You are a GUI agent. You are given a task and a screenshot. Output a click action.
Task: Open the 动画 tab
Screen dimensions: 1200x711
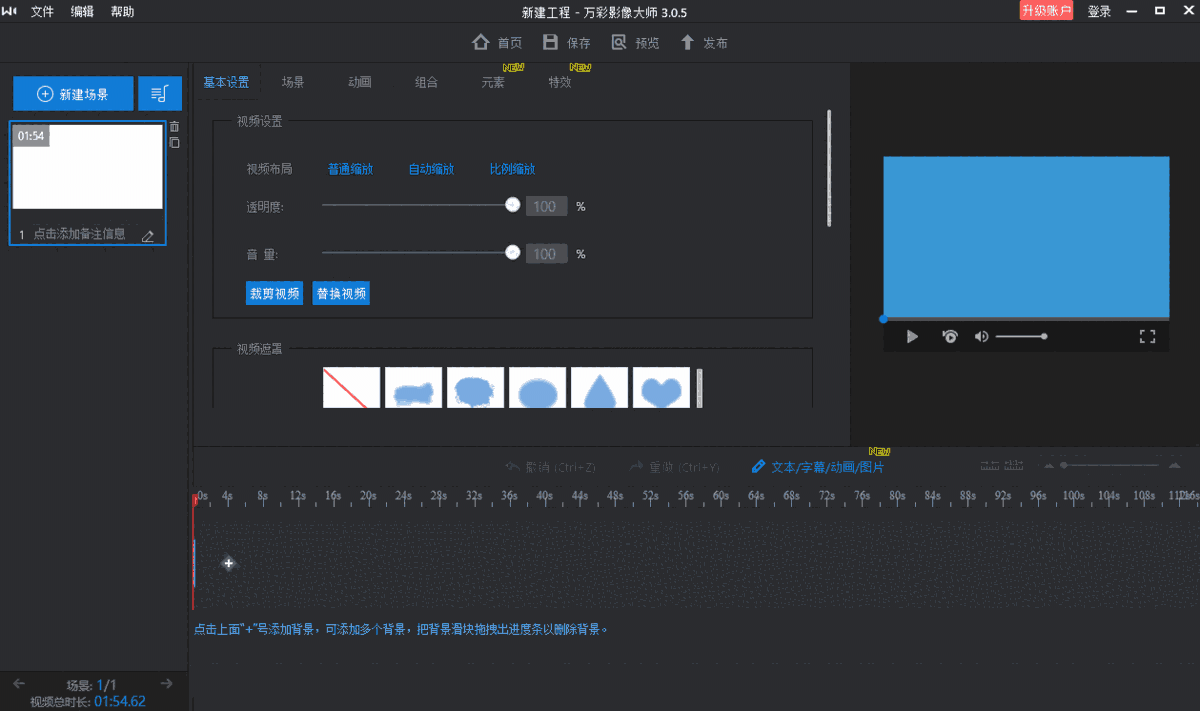[x=359, y=82]
